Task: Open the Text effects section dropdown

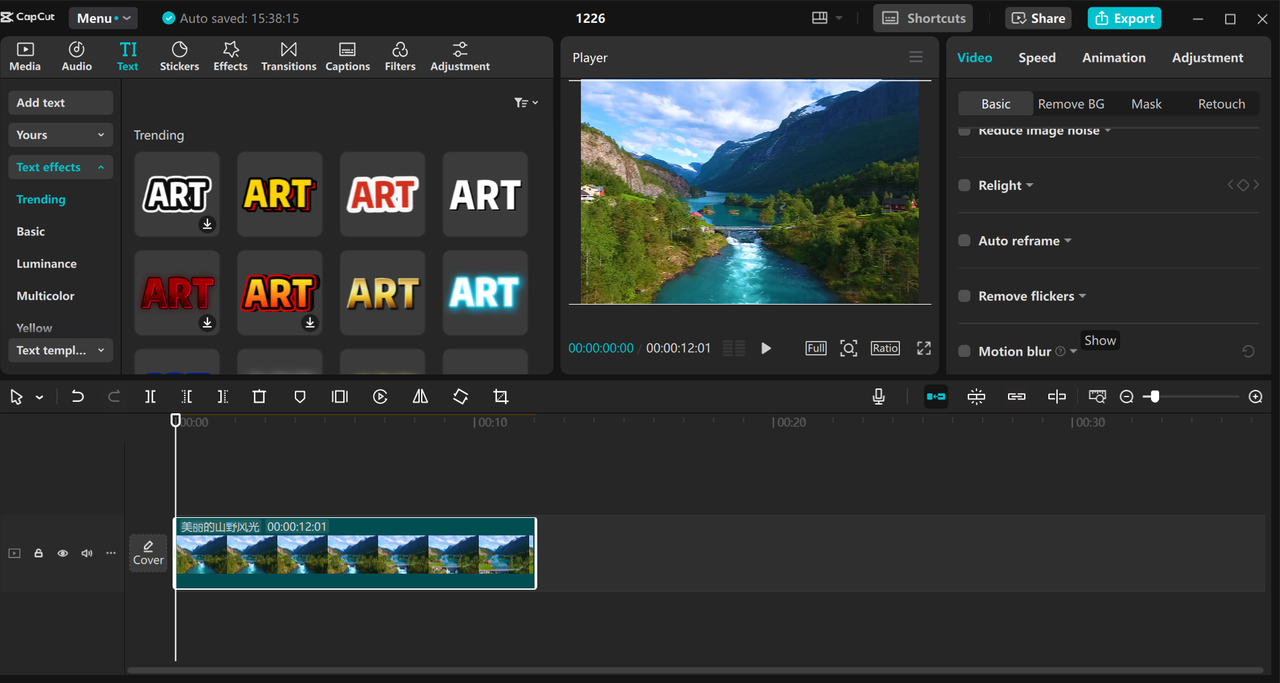Action: [60, 167]
